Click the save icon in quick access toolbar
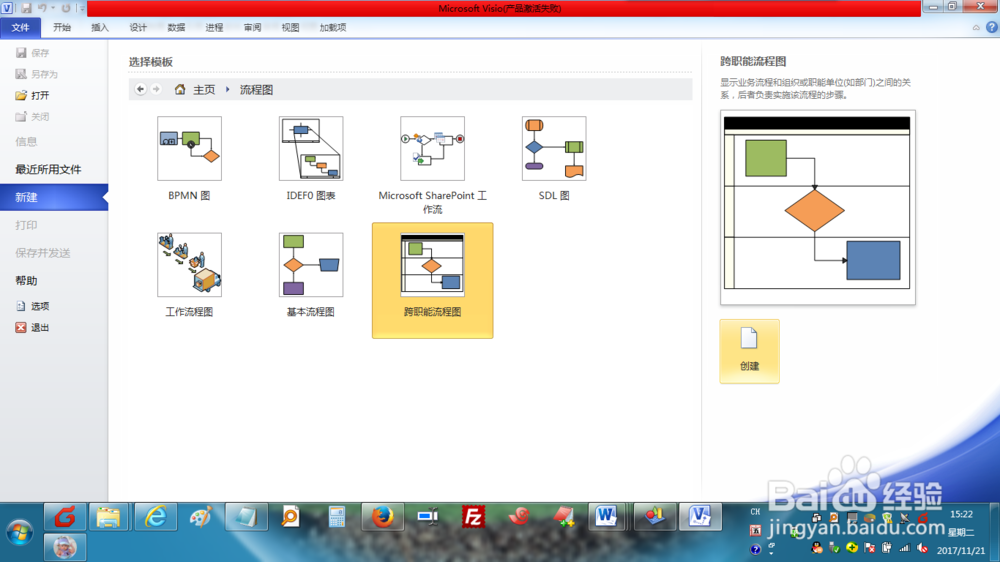The height and width of the screenshot is (562, 1000). pos(26,8)
